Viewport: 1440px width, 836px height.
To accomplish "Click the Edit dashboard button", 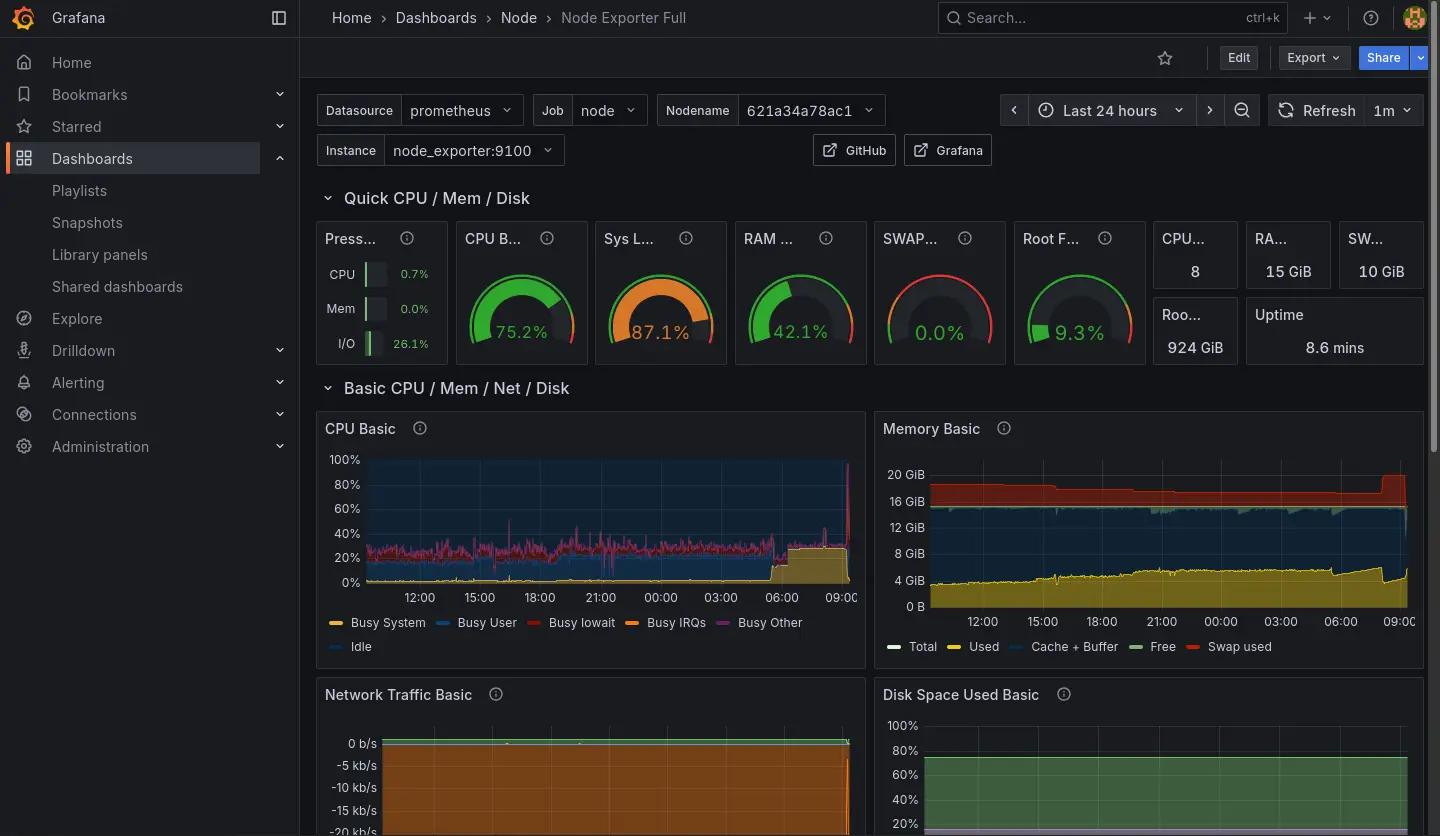I will coord(1239,58).
